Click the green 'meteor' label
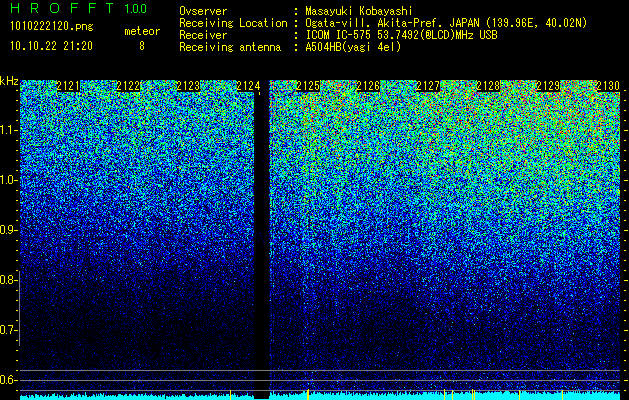629x400 pixels. pos(142,31)
